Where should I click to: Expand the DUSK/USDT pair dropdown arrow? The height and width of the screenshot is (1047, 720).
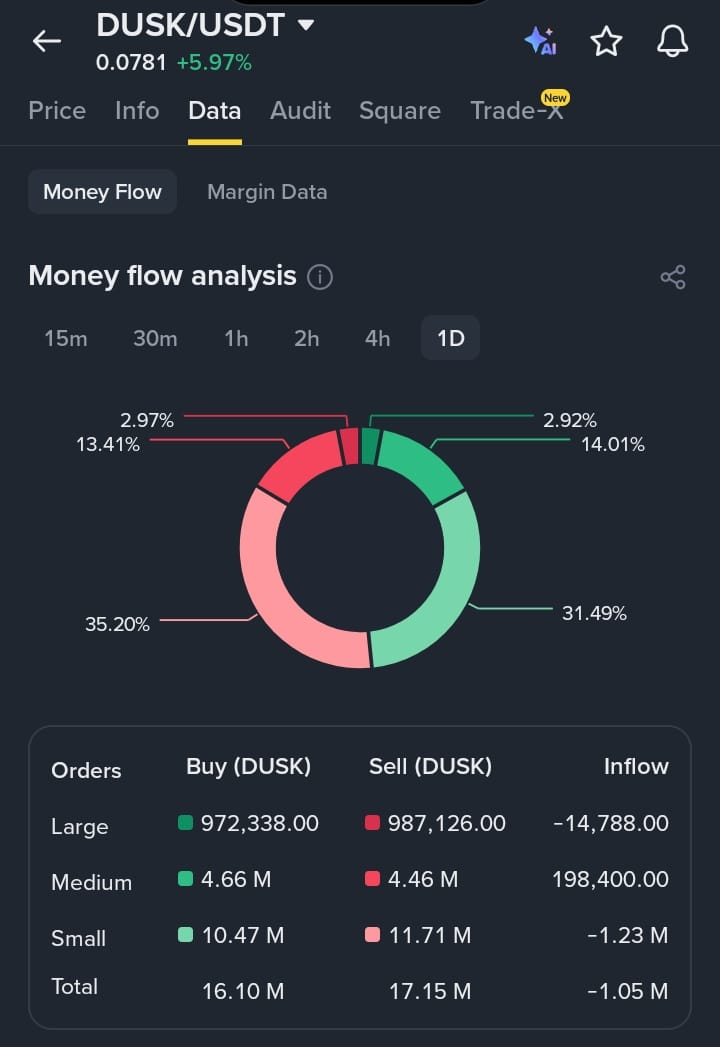point(306,25)
